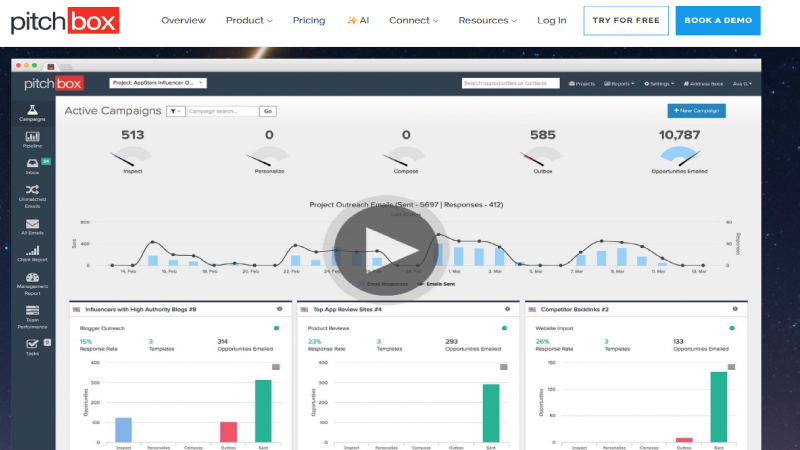Open settings gear for Competitor Backlinks #2
This screenshot has width=800, height=450.
tap(735, 309)
